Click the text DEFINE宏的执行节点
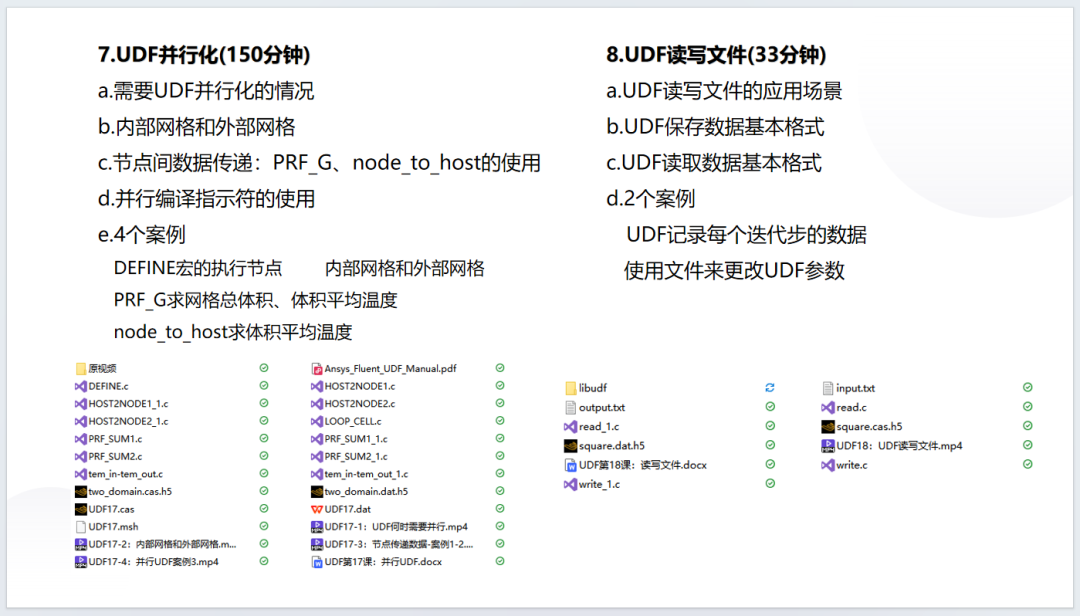This screenshot has width=1080, height=616. click(198, 268)
